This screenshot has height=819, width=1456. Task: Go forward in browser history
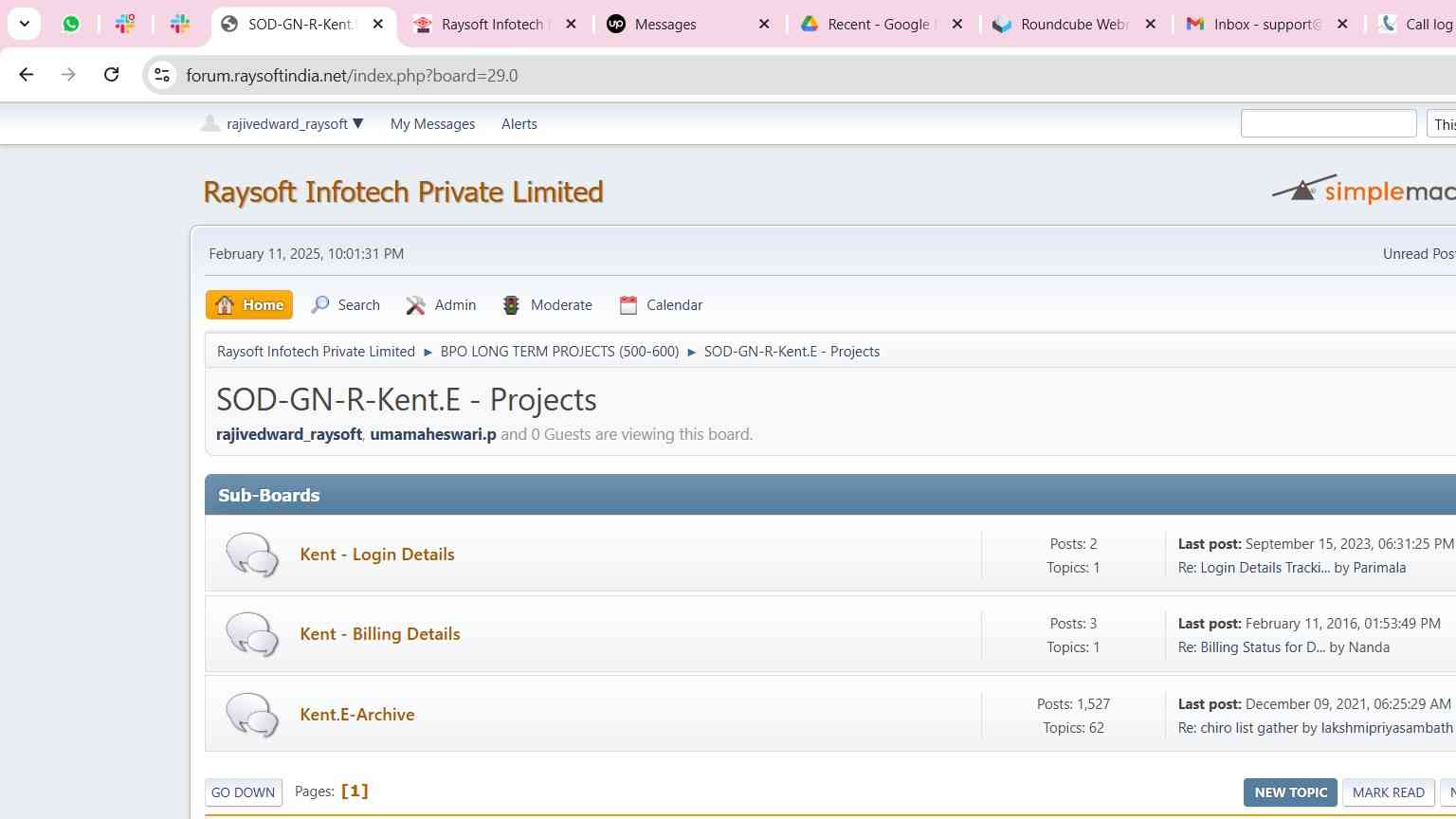tap(68, 74)
